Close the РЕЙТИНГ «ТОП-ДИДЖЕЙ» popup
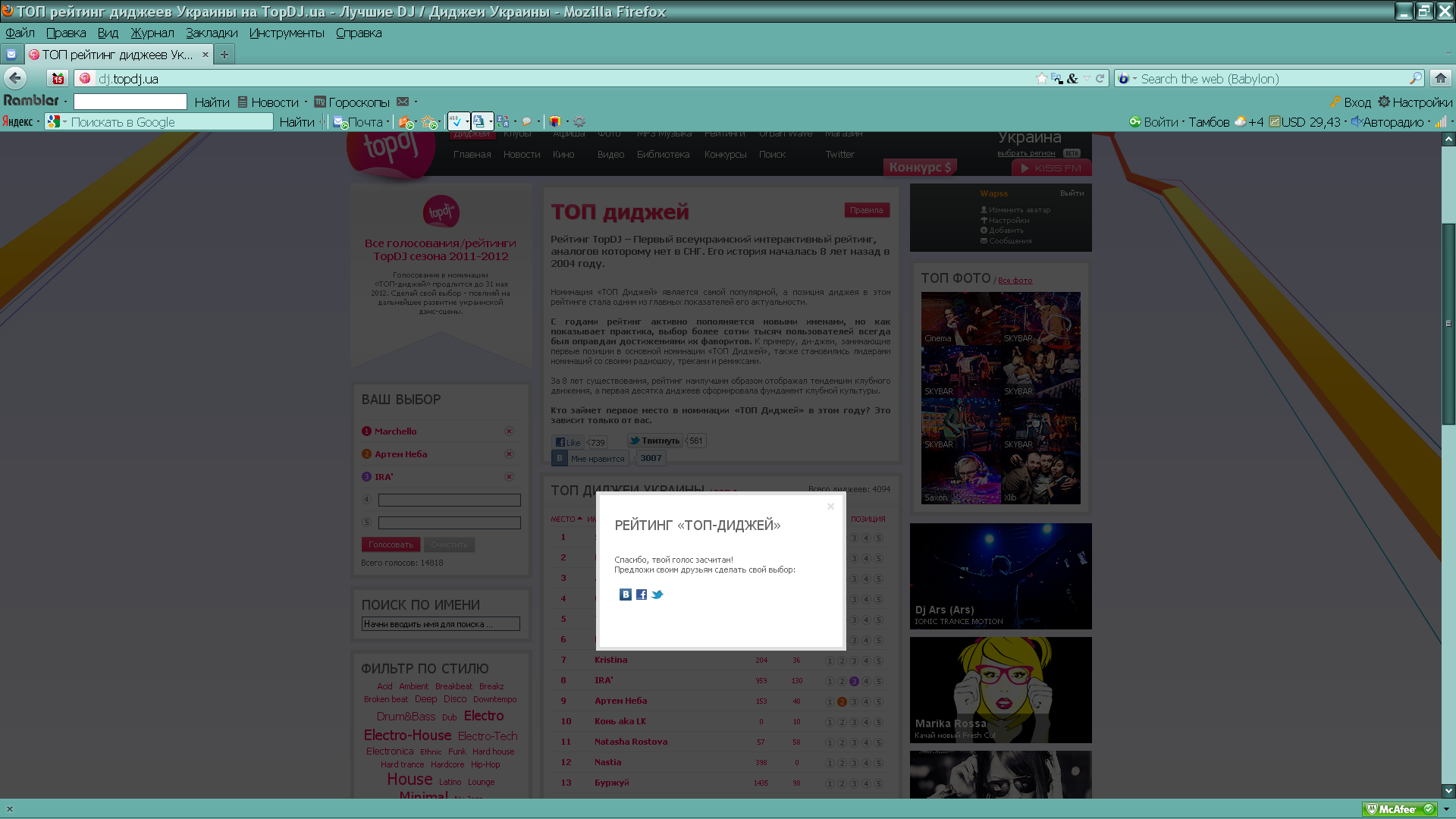The width and height of the screenshot is (1456, 819). tap(830, 507)
